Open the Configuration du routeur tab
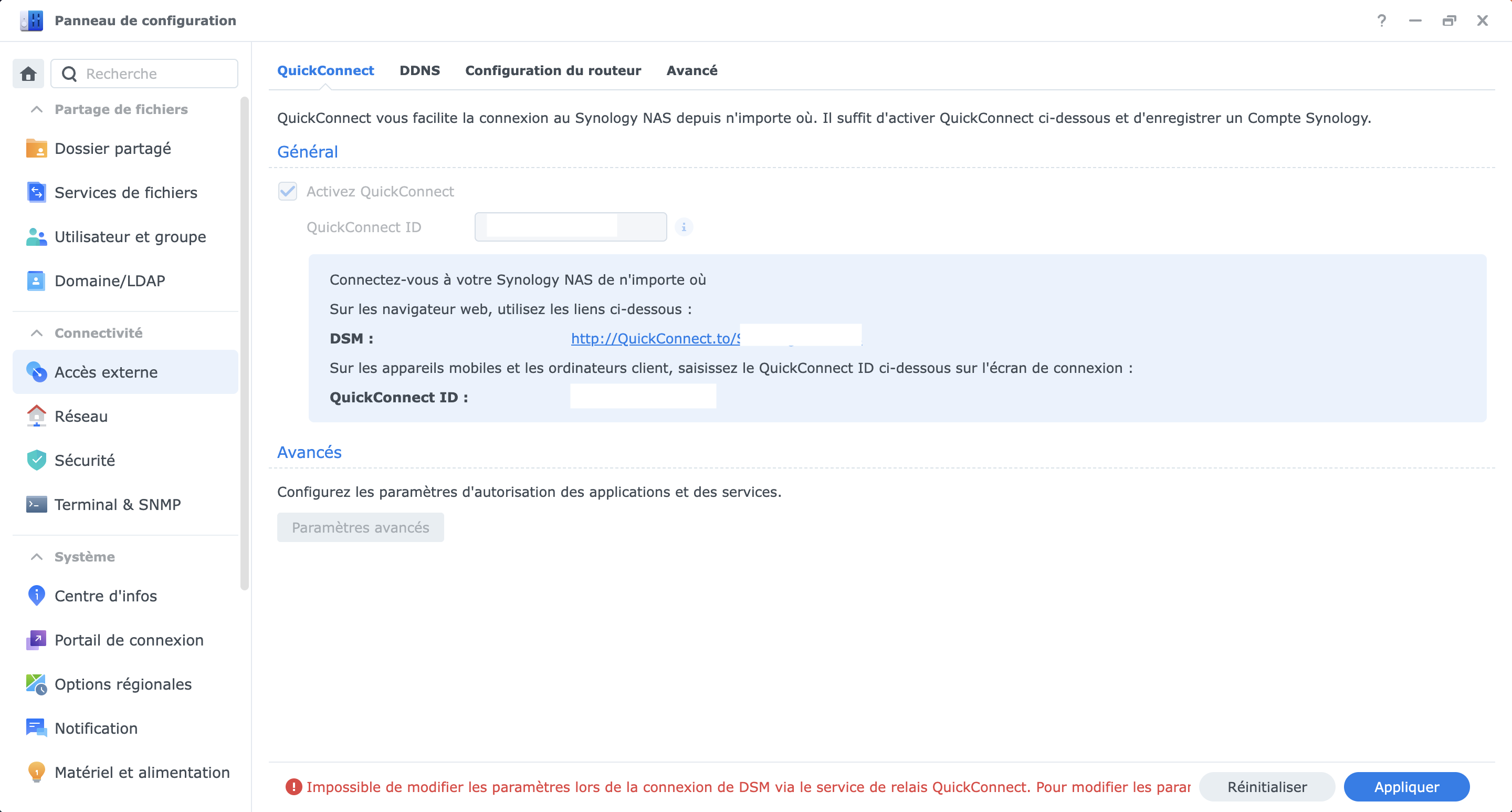This screenshot has height=812, width=1512. click(553, 70)
